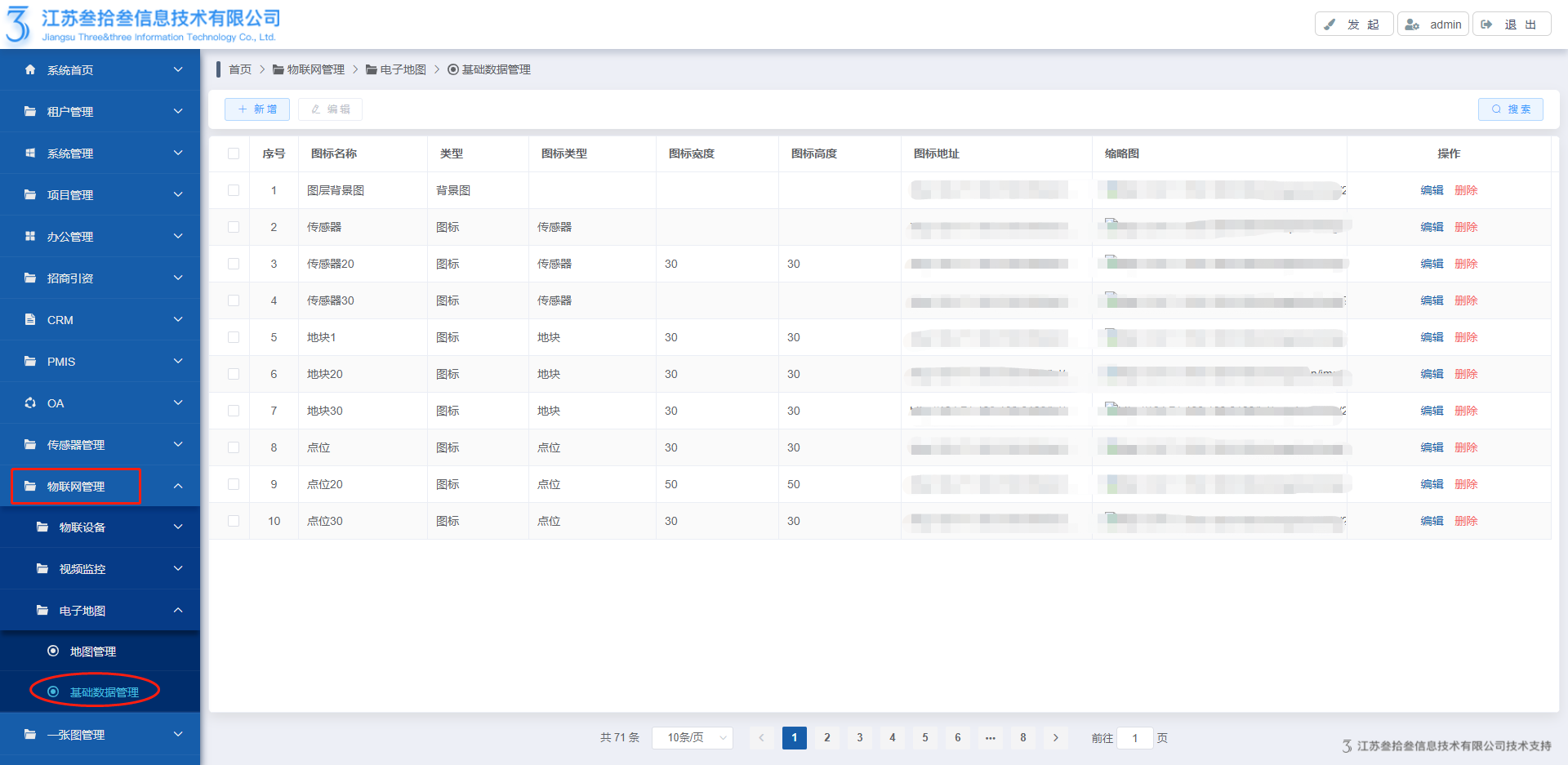Click the admin user icon in header
Image resolution: width=1568 pixels, height=765 pixels.
click(1412, 24)
